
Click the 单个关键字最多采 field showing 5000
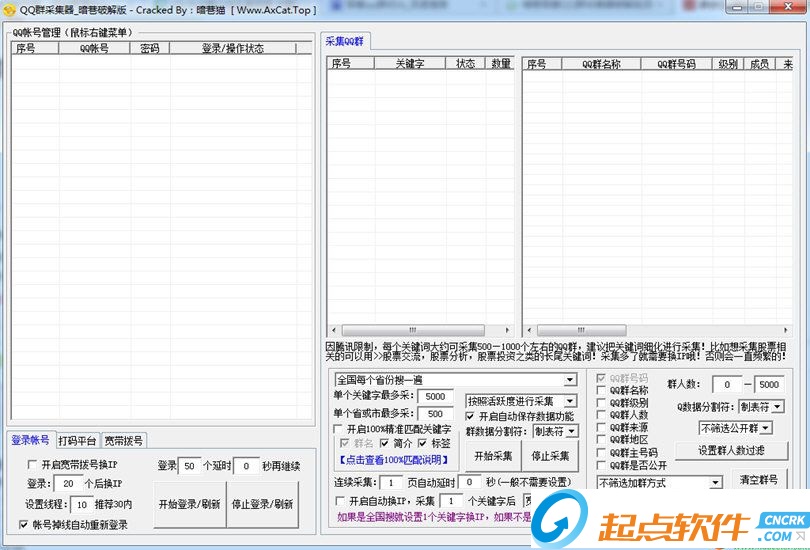click(x=435, y=396)
